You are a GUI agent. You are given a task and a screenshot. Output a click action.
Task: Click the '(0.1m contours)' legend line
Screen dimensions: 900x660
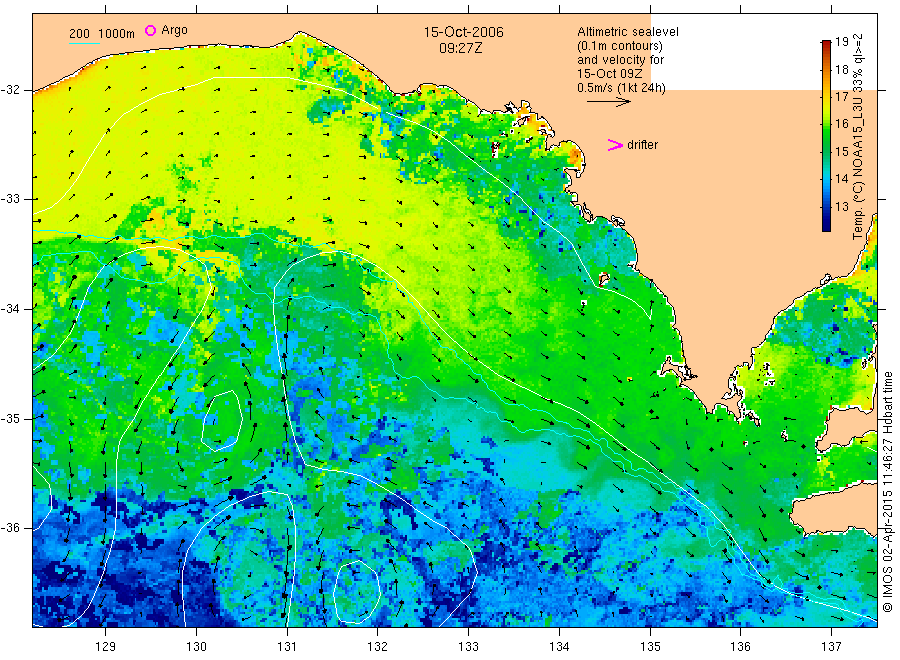pos(619,46)
